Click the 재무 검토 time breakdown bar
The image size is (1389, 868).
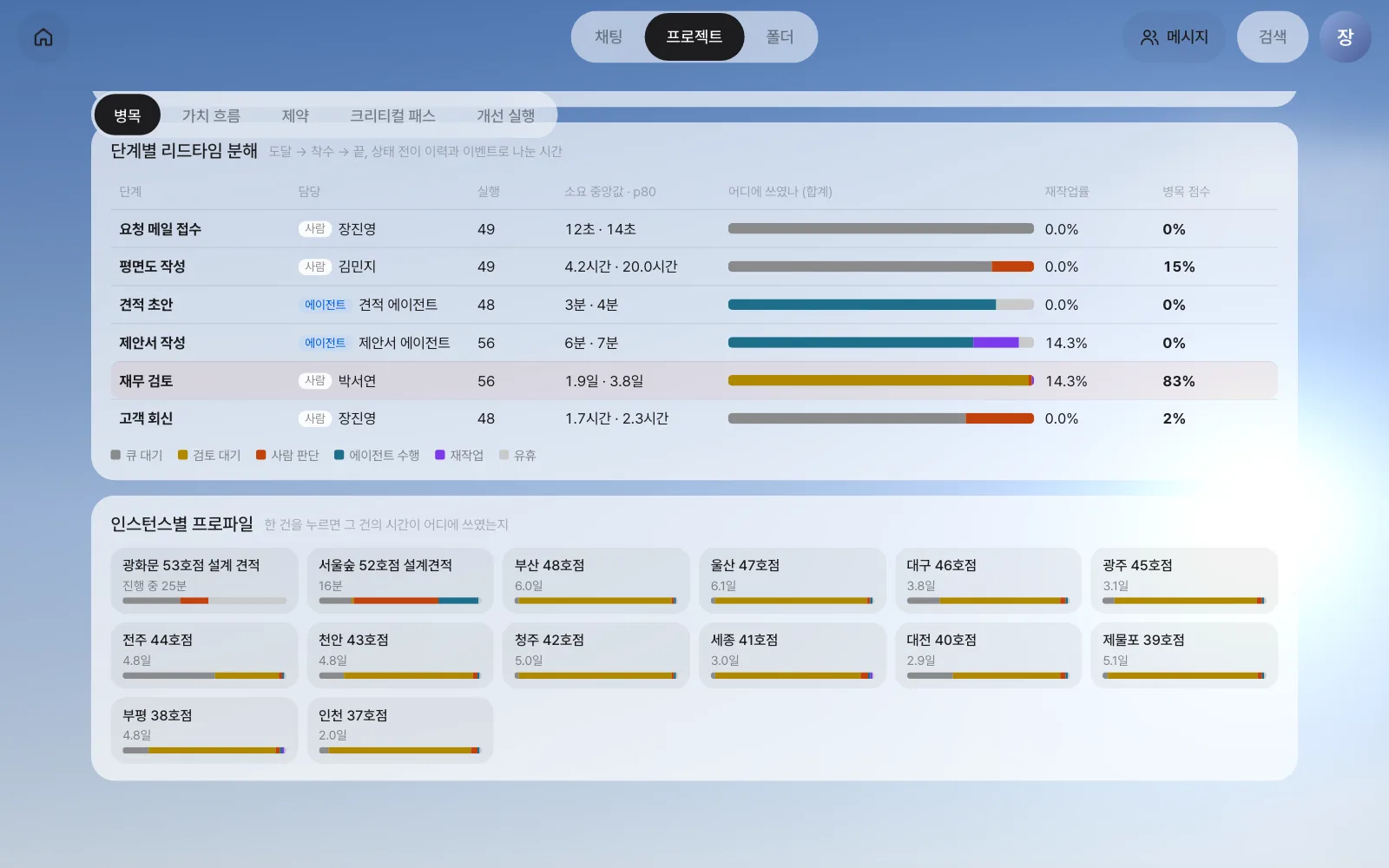(881, 380)
